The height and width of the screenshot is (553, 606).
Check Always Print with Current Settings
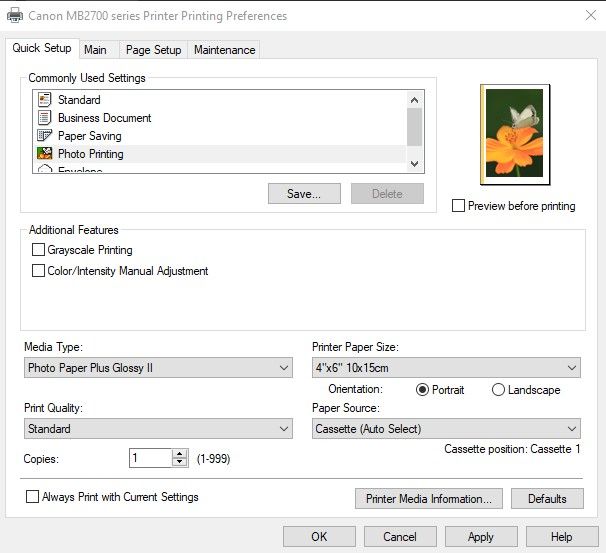(x=32, y=497)
